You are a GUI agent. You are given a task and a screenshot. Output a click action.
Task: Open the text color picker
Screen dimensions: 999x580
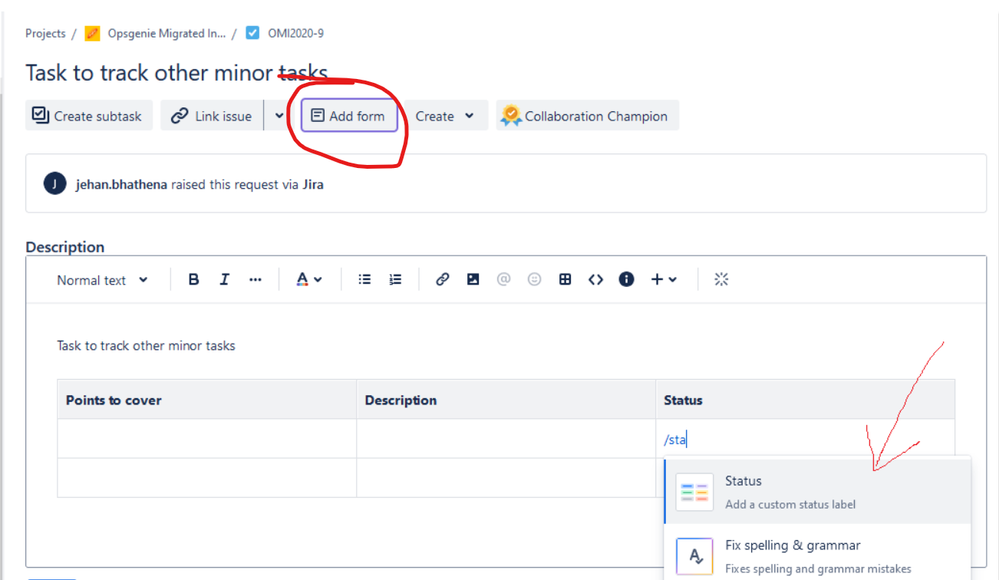308,279
